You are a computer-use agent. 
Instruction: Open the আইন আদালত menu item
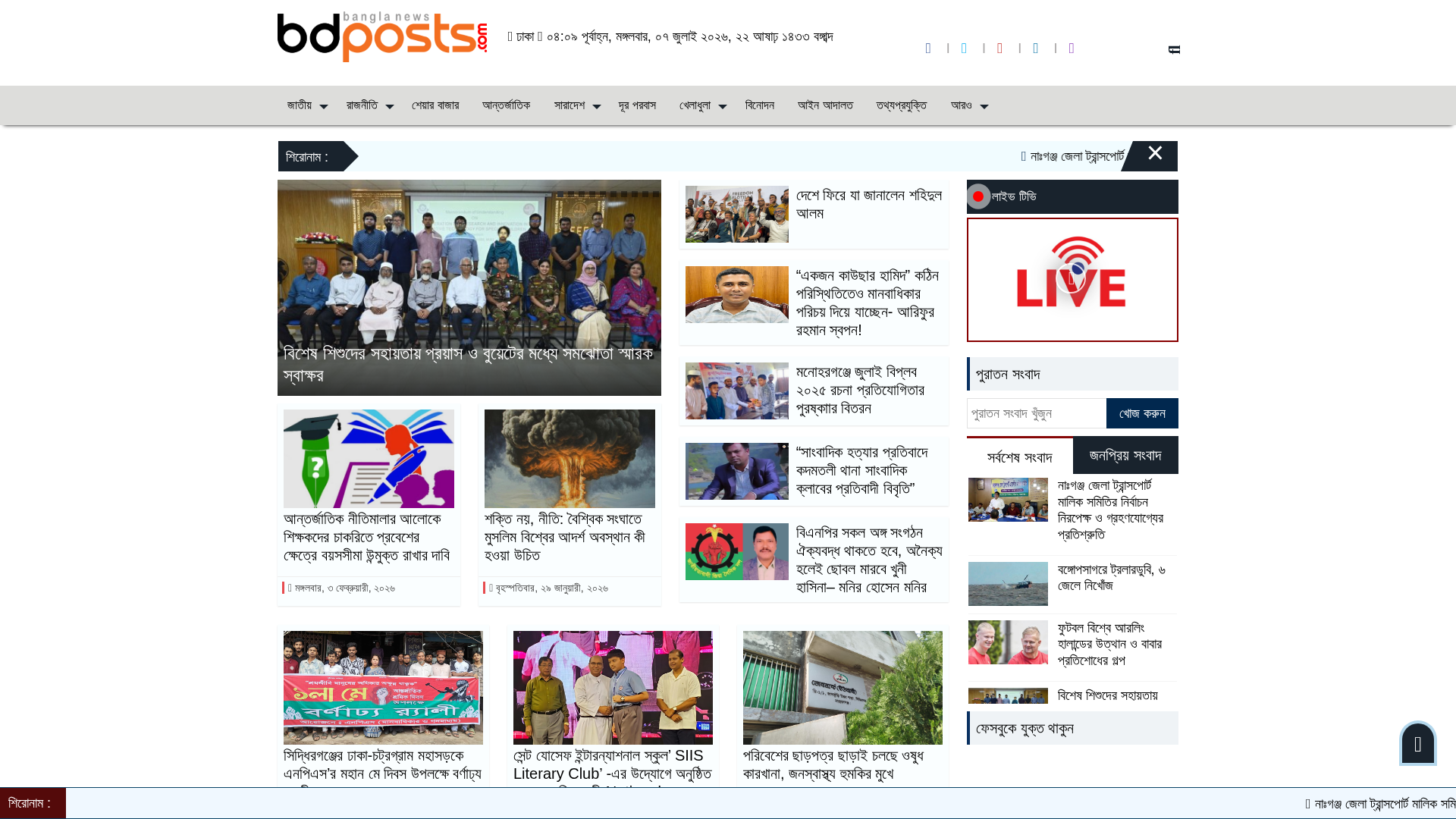(x=825, y=105)
